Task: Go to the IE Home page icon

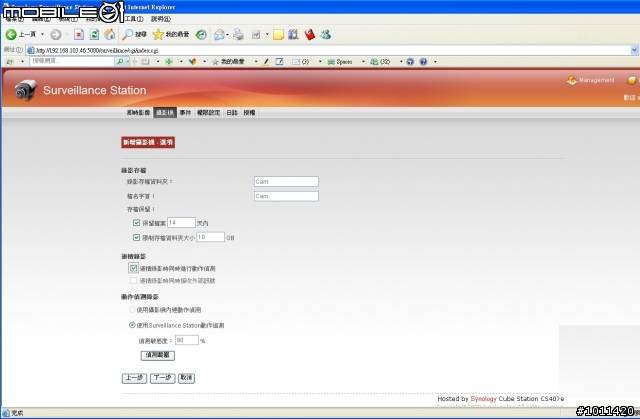Action: (110, 35)
